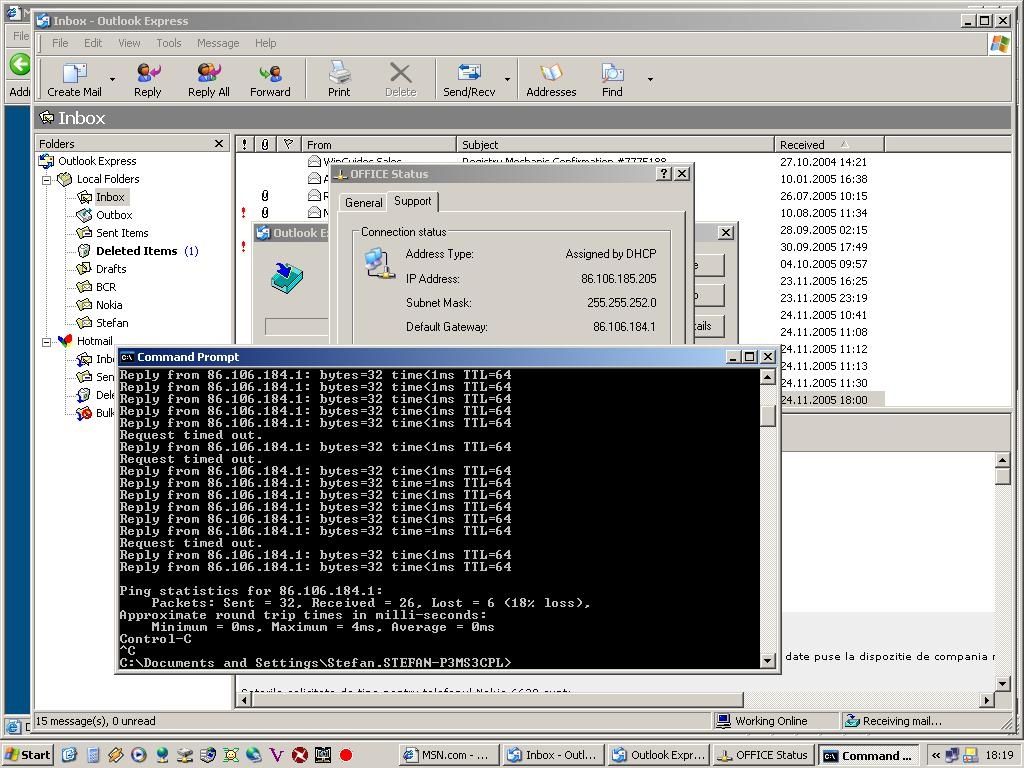
Task: Select the message received 30.09.2005 17:49
Action: [824, 247]
